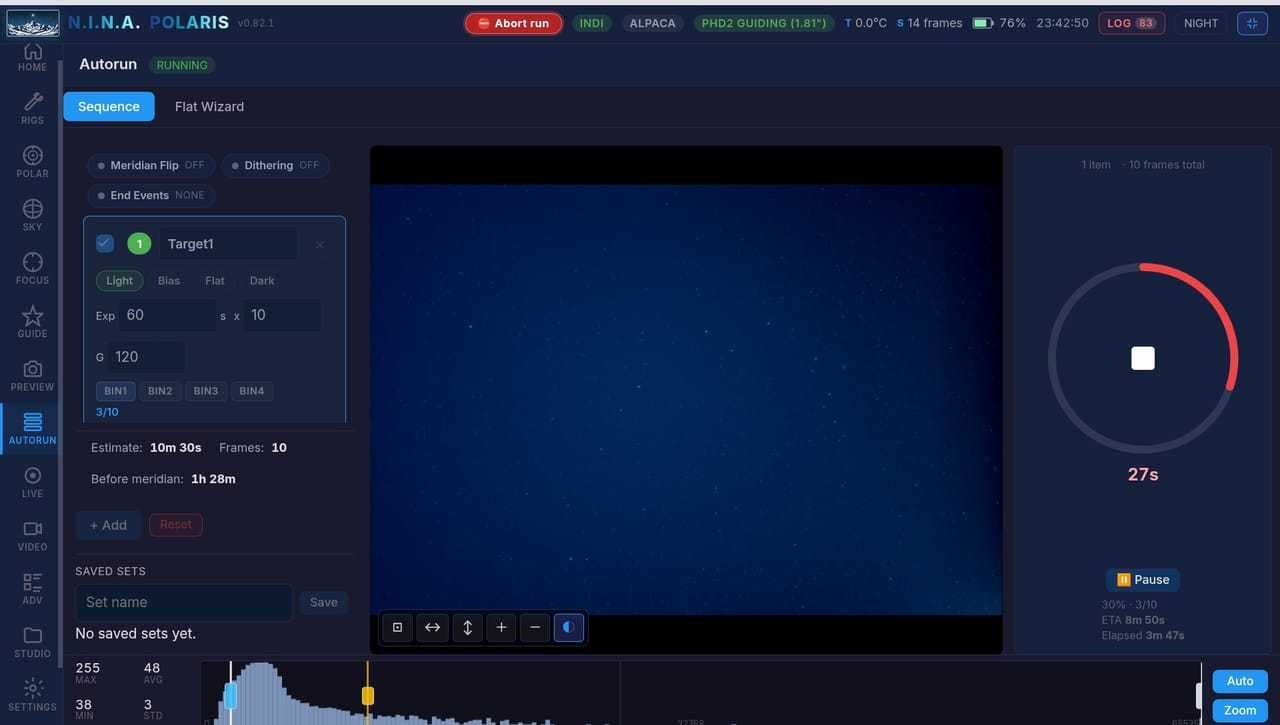Click the Auto histogram button
This screenshot has height=725, width=1280.
(1240, 681)
